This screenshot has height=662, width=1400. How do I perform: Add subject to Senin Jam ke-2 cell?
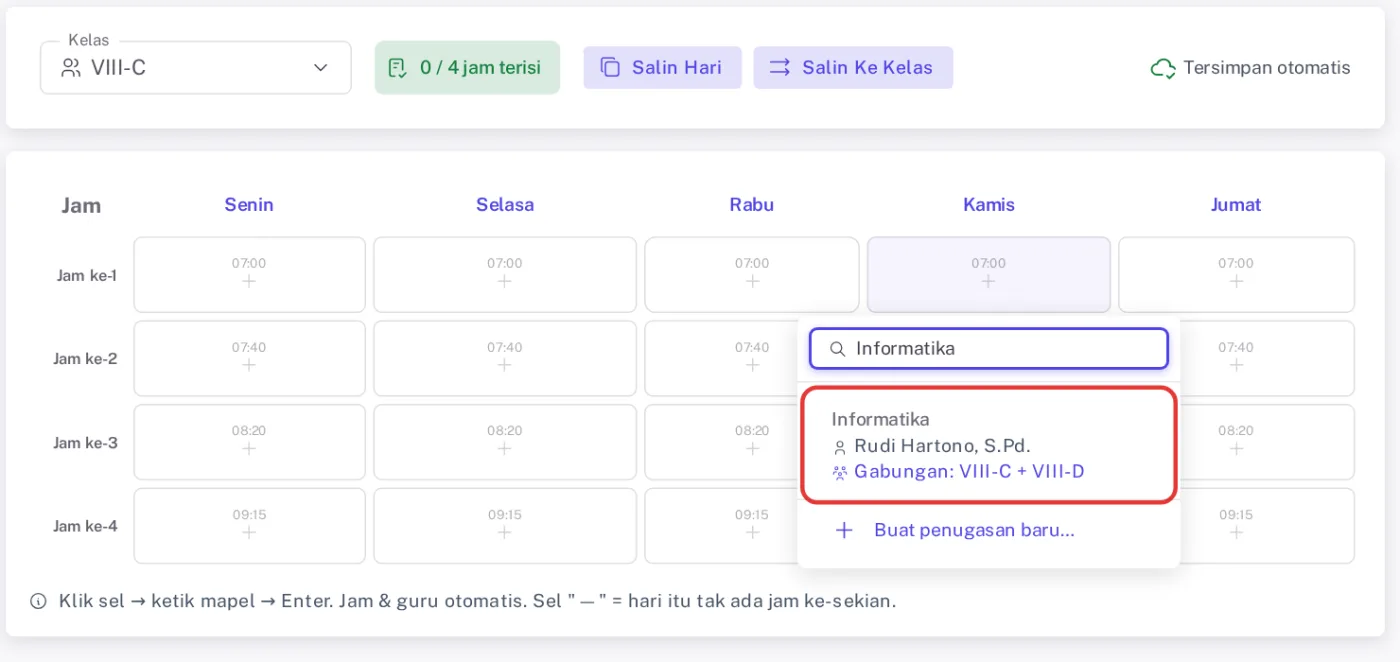click(249, 359)
